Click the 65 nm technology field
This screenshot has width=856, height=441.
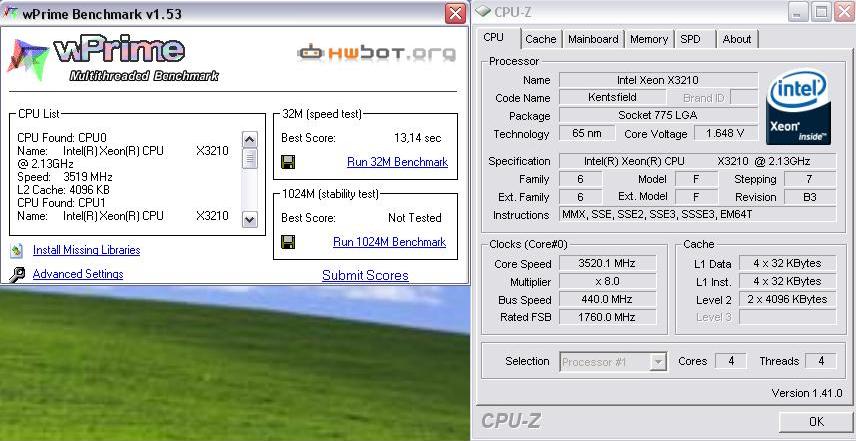click(587, 133)
